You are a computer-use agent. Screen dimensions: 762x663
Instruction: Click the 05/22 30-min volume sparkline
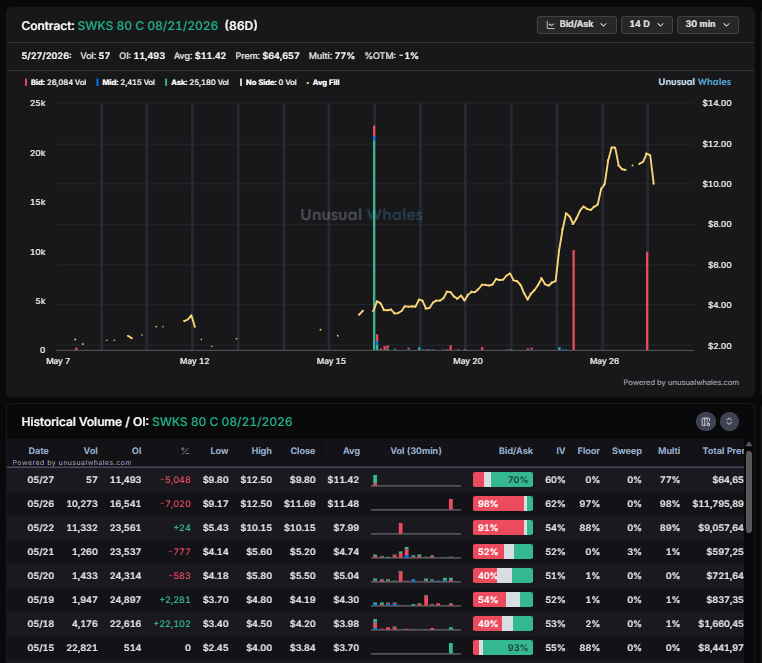416,528
